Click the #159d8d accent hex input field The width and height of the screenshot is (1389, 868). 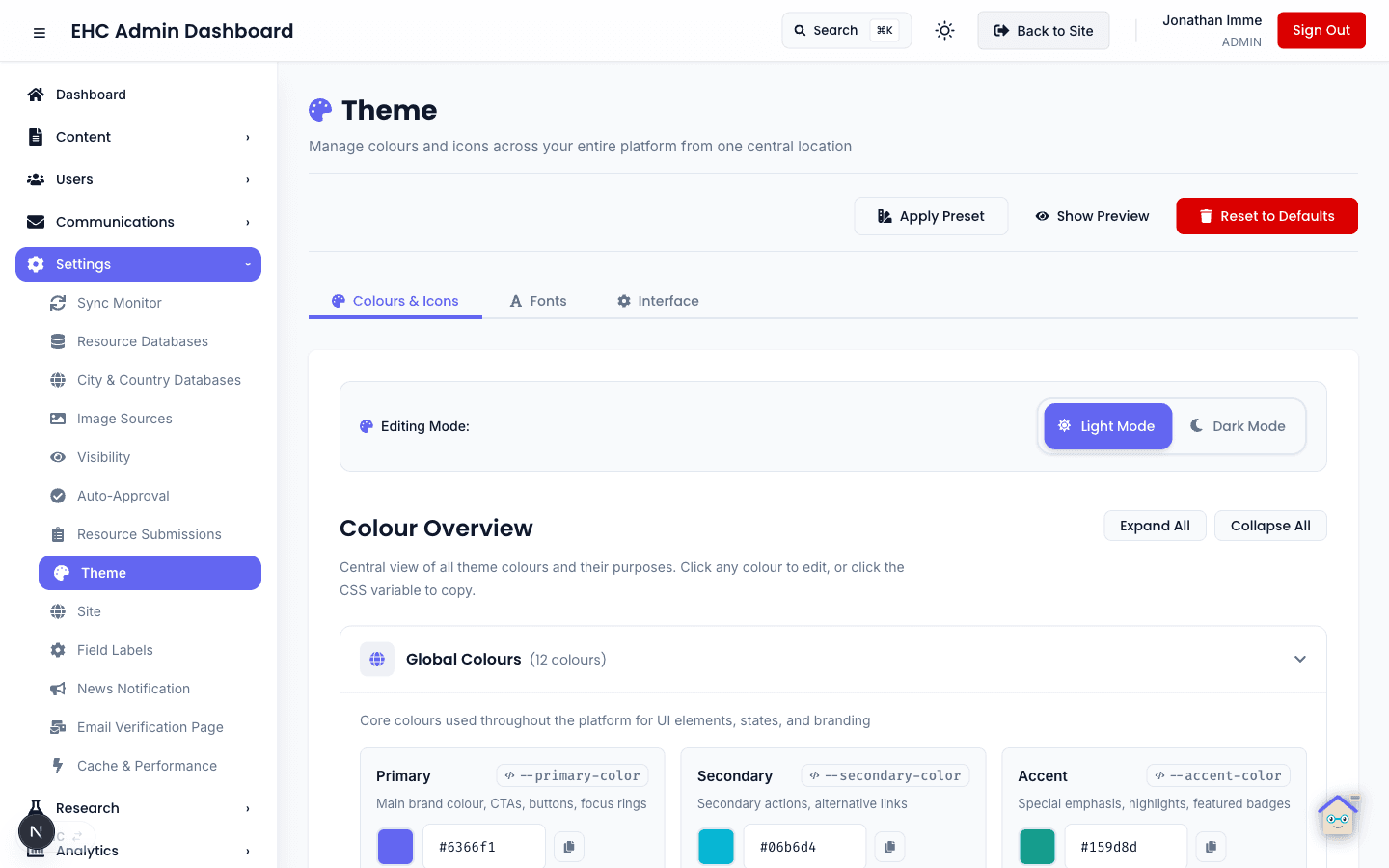pyautogui.click(x=1126, y=846)
